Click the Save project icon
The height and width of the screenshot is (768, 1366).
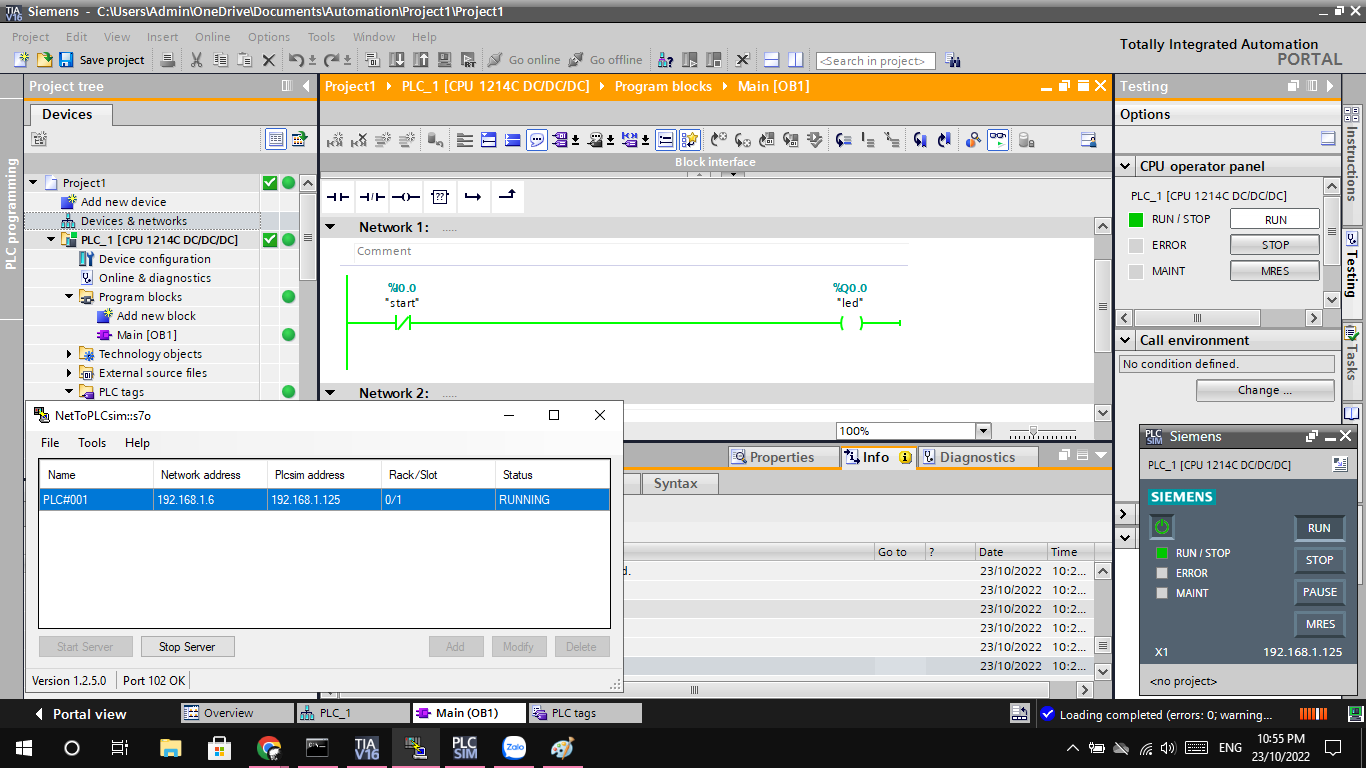(x=66, y=60)
